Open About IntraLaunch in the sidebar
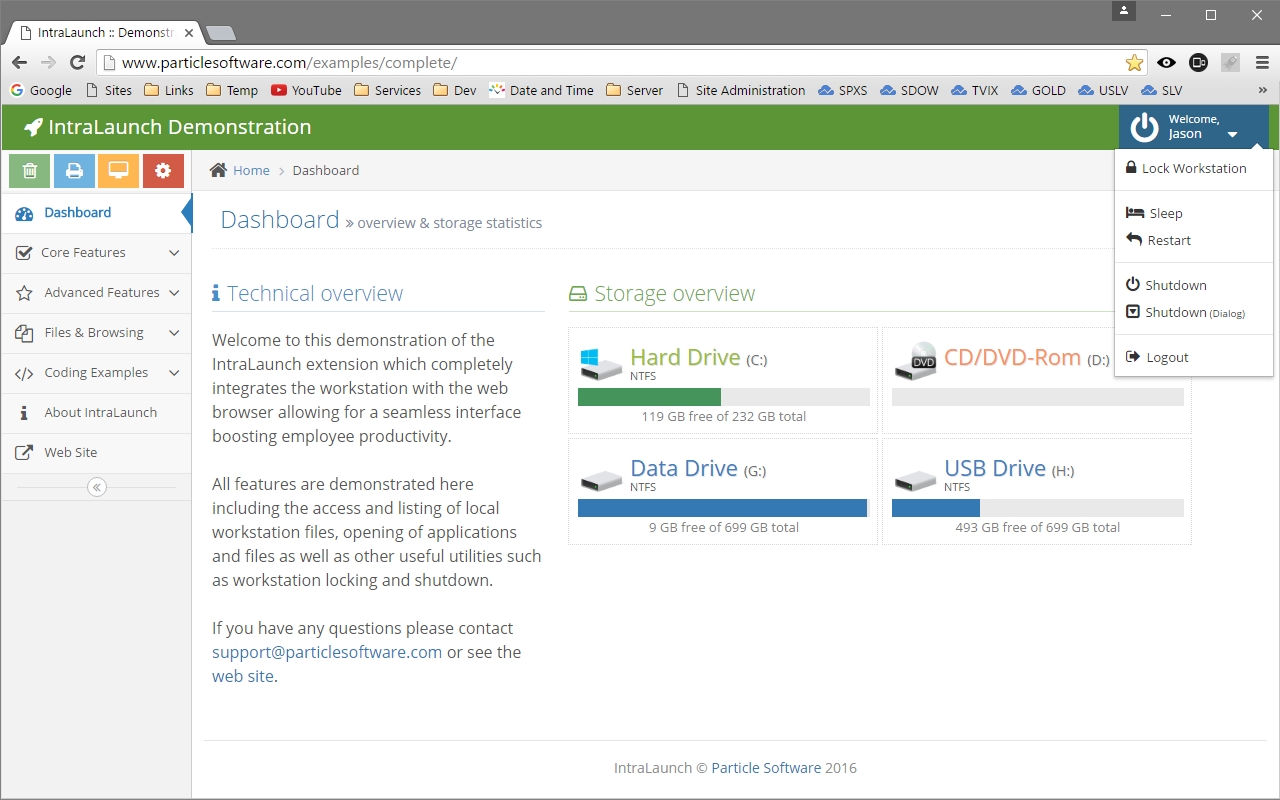This screenshot has width=1280, height=800. [x=96, y=413]
